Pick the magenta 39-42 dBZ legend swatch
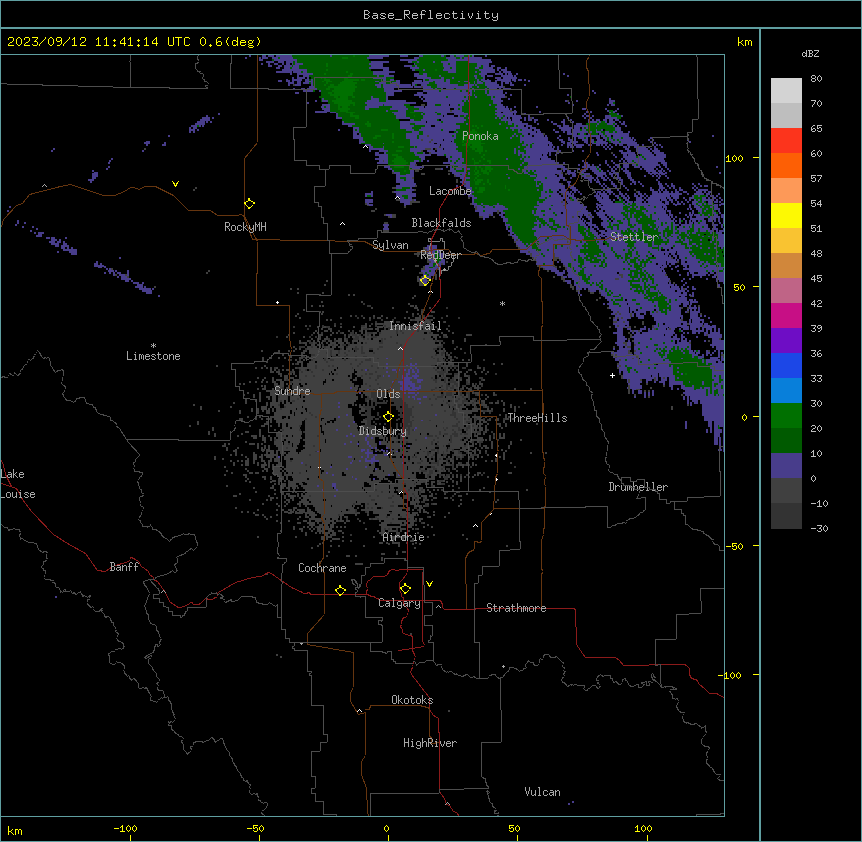Viewport: 862px width, 842px height. (786, 315)
